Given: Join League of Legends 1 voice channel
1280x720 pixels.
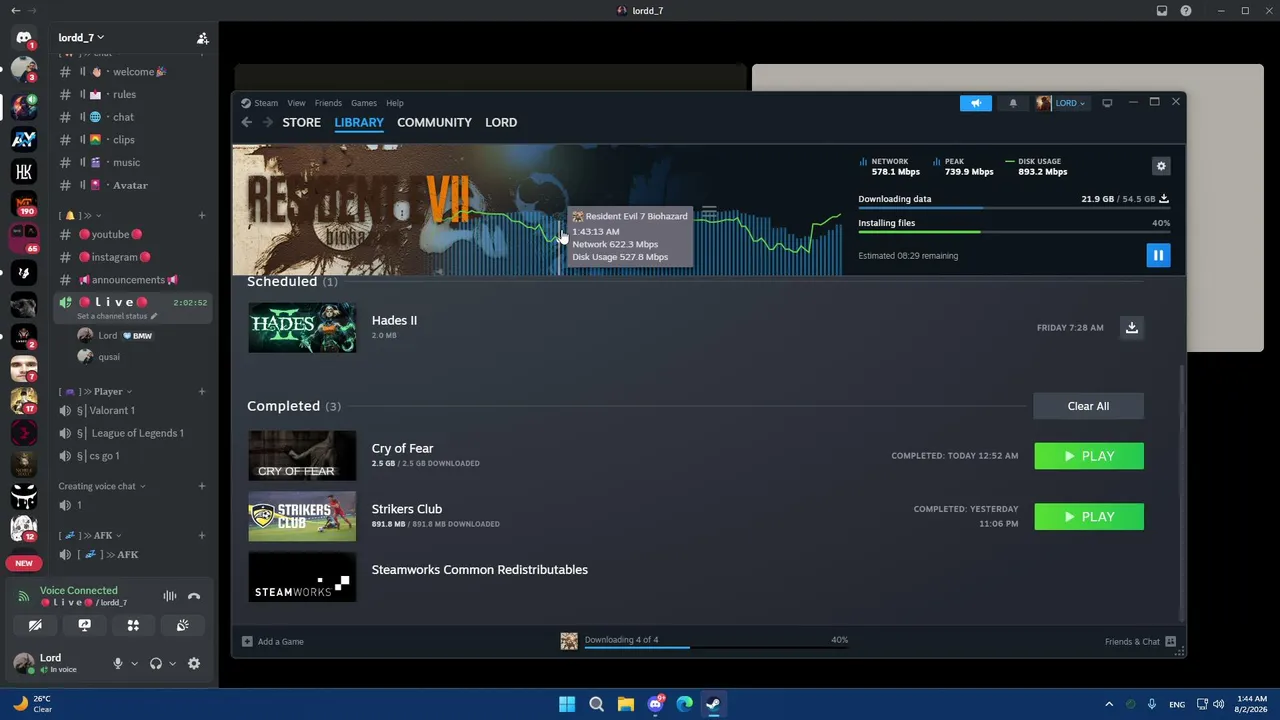Looking at the screenshot, I should click(133, 434).
